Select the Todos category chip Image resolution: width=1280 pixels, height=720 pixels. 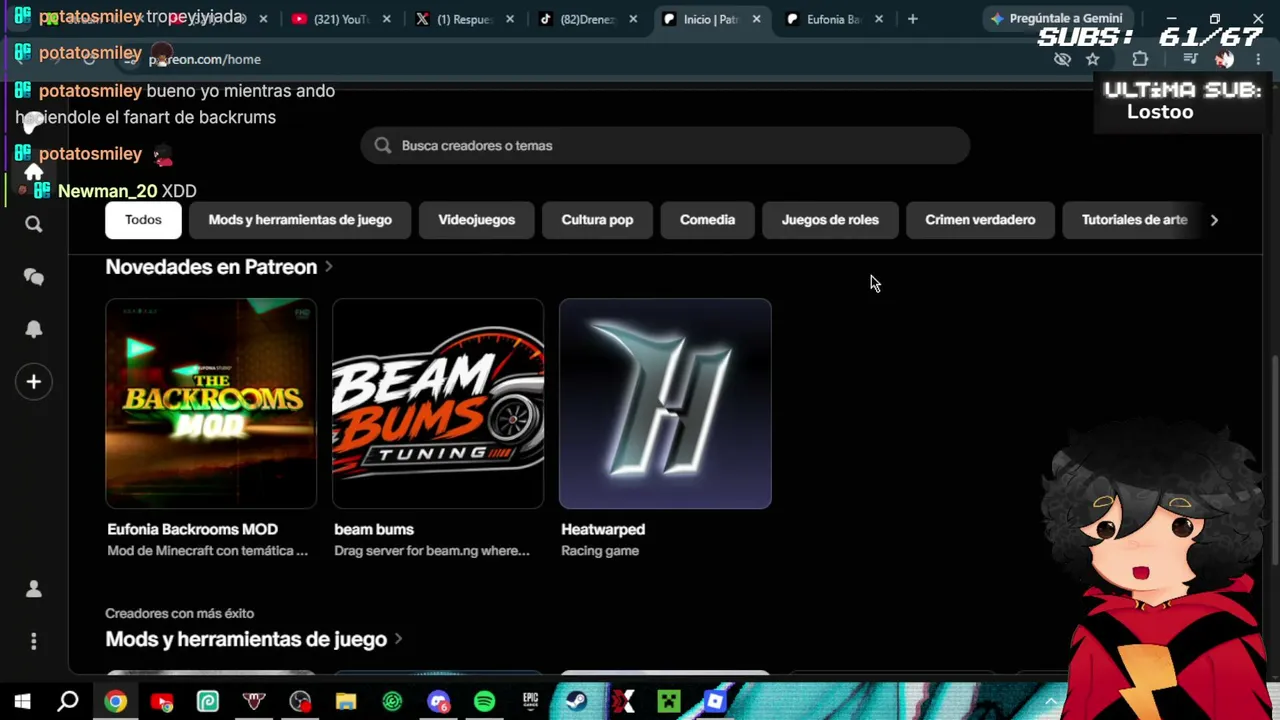click(143, 220)
